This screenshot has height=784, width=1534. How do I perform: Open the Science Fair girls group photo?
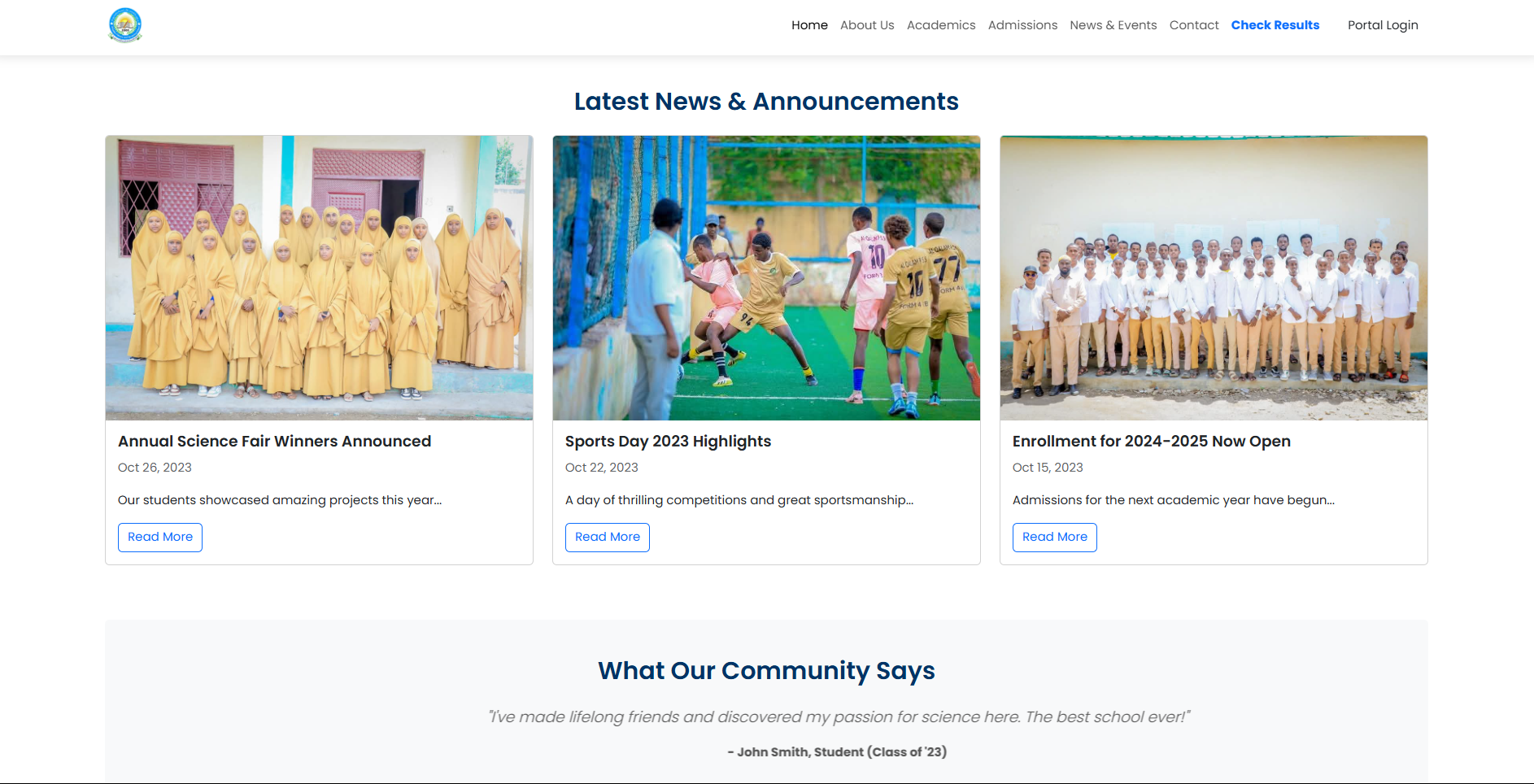(x=319, y=277)
